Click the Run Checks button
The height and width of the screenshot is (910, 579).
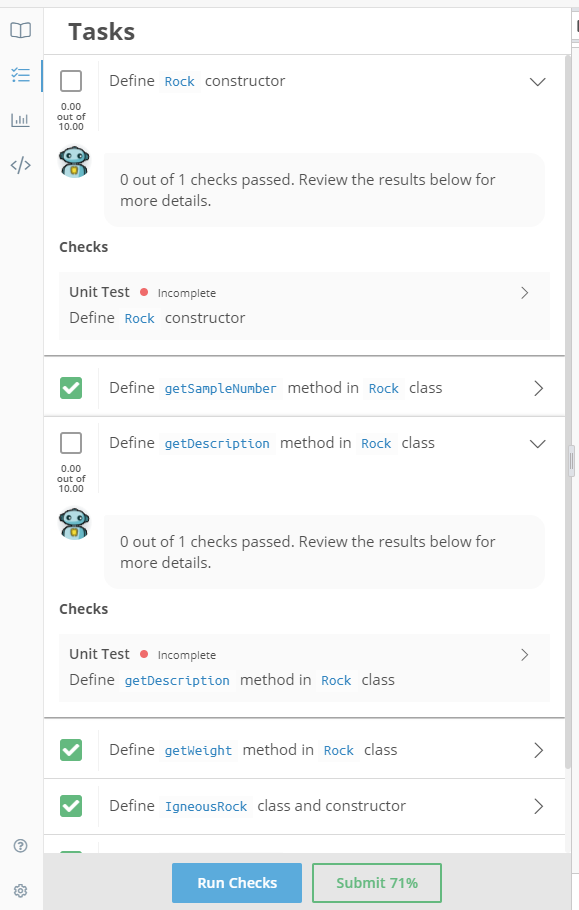tap(237, 883)
